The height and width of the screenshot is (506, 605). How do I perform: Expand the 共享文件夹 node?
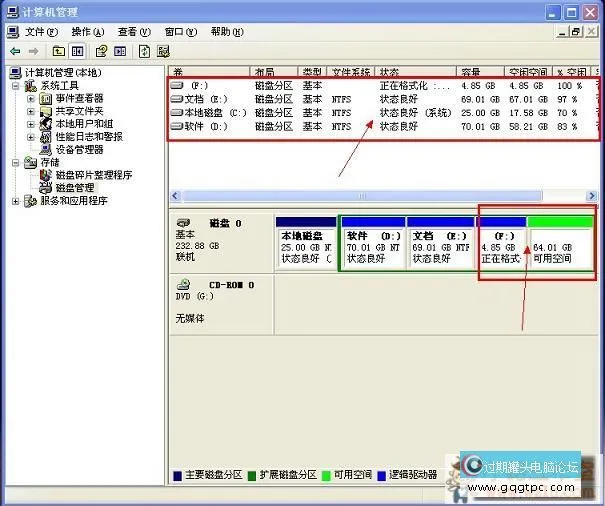tap(30, 112)
